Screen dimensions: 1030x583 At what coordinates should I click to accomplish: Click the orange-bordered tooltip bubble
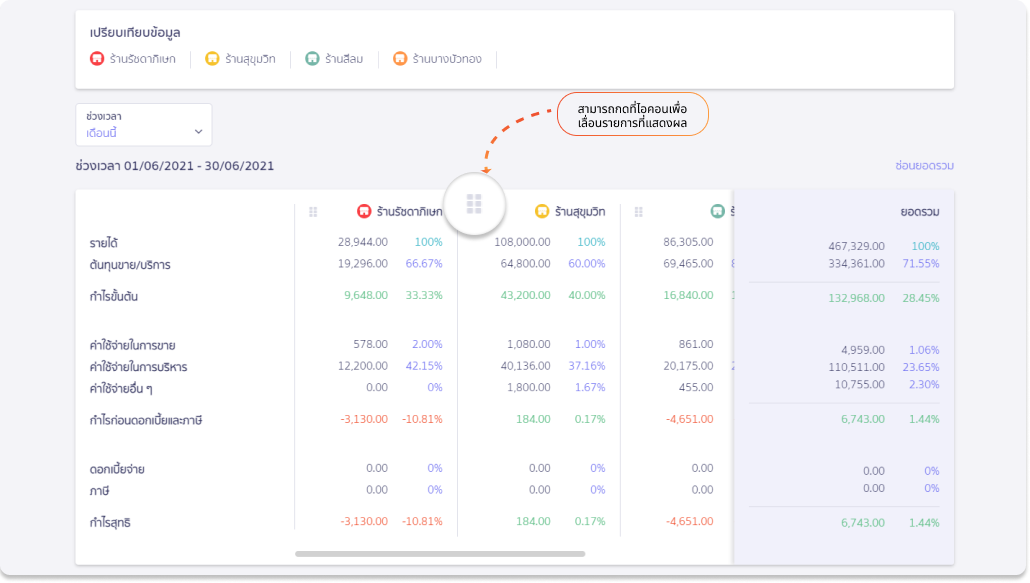tap(632, 114)
